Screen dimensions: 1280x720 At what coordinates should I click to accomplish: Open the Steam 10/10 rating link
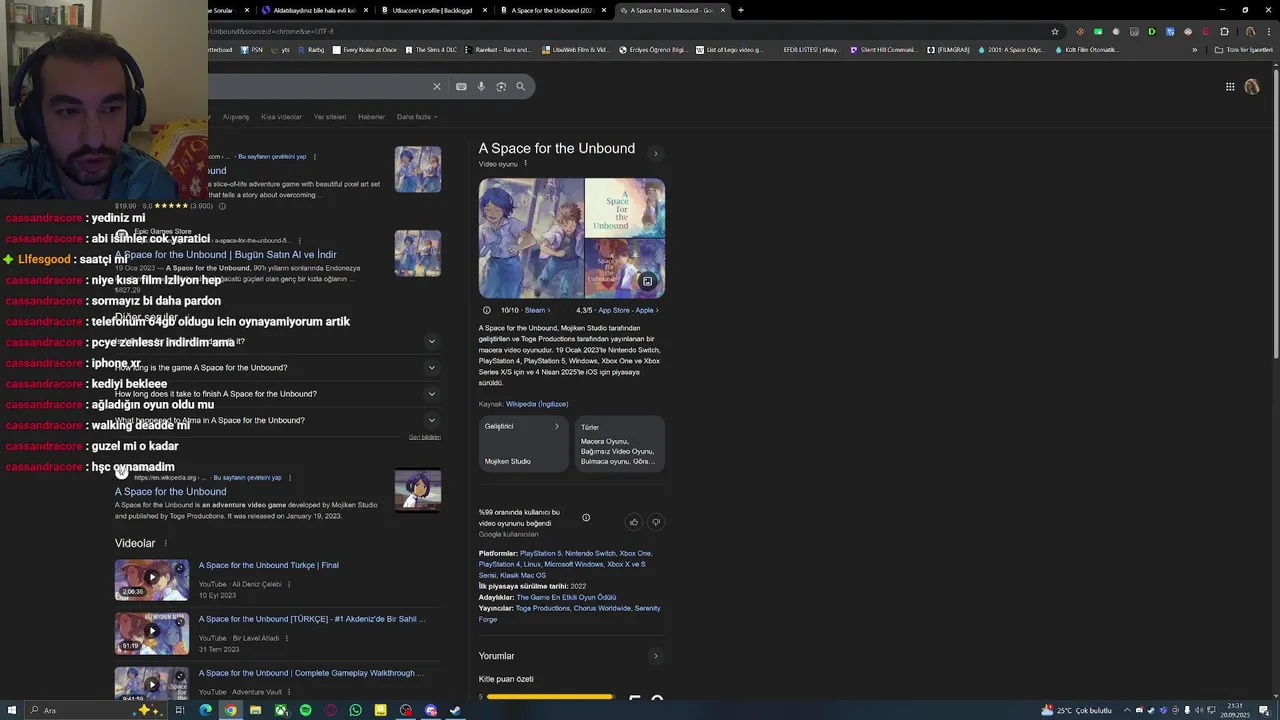click(x=525, y=310)
